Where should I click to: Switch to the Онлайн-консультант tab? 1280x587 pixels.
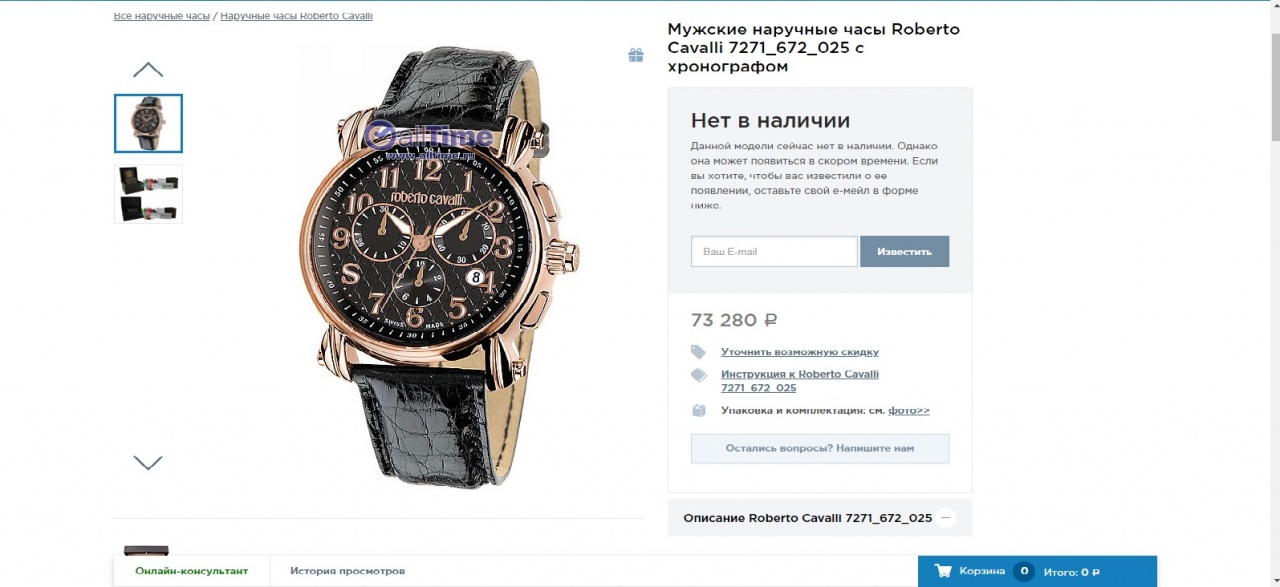pos(192,571)
